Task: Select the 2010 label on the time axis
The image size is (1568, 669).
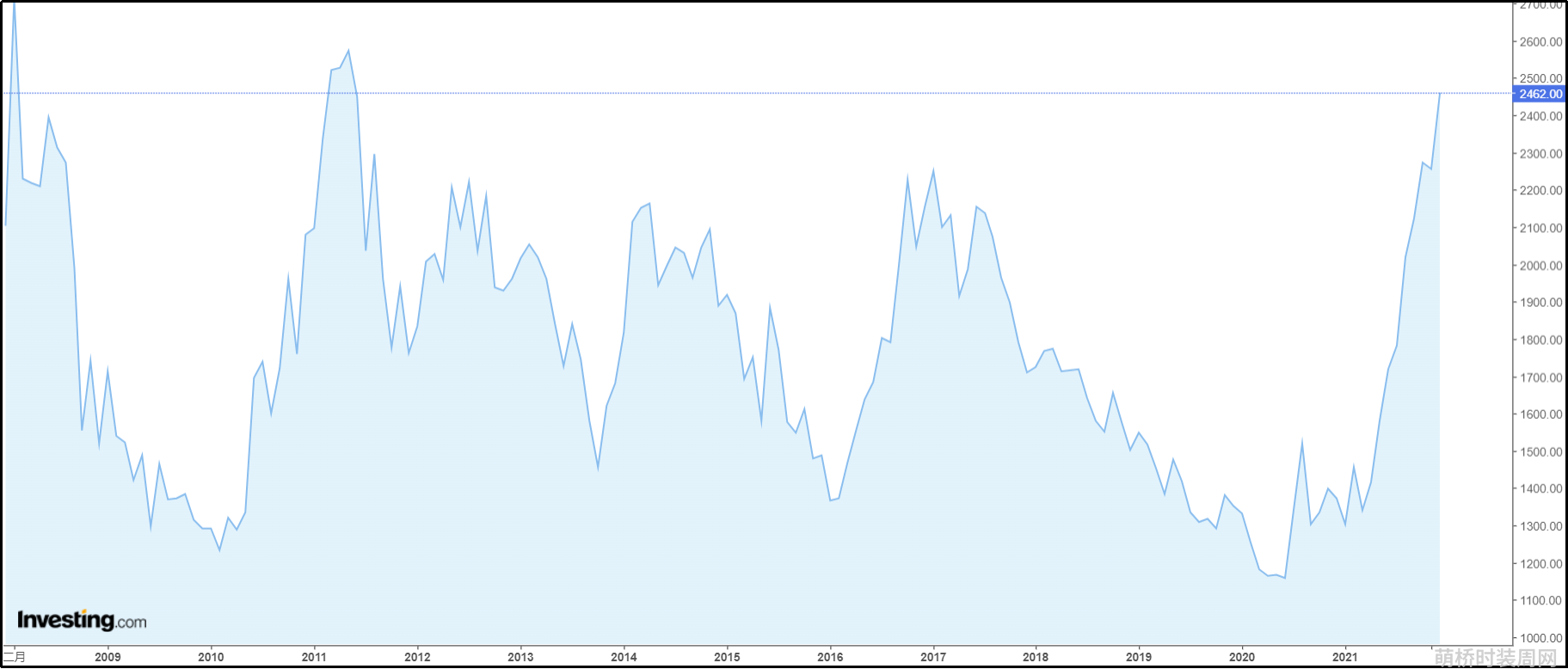Action: click(x=211, y=657)
